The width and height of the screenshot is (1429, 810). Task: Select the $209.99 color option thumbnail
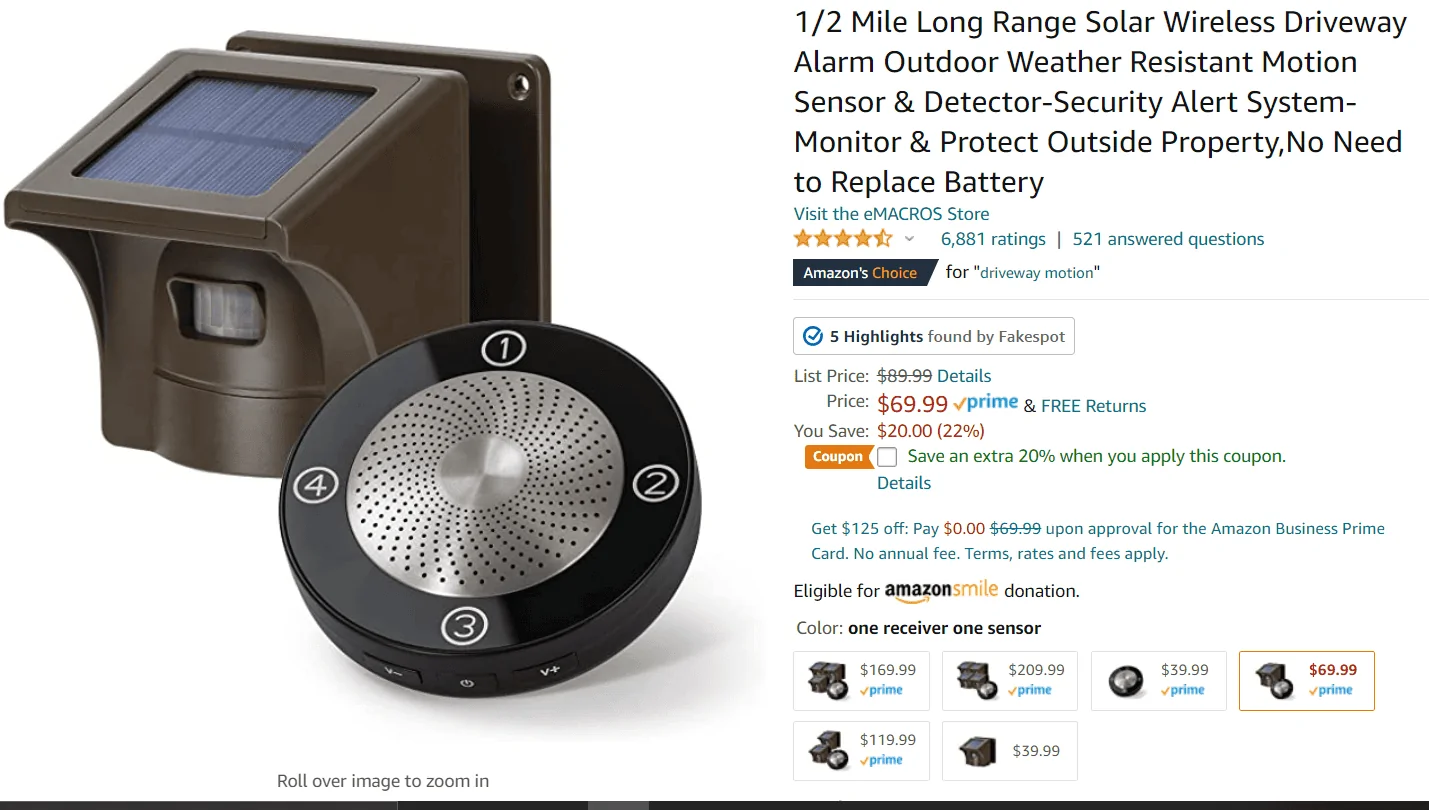point(1010,680)
